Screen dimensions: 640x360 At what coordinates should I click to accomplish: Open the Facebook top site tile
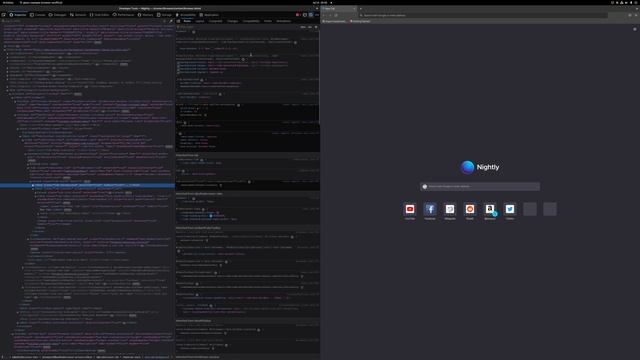click(430, 209)
